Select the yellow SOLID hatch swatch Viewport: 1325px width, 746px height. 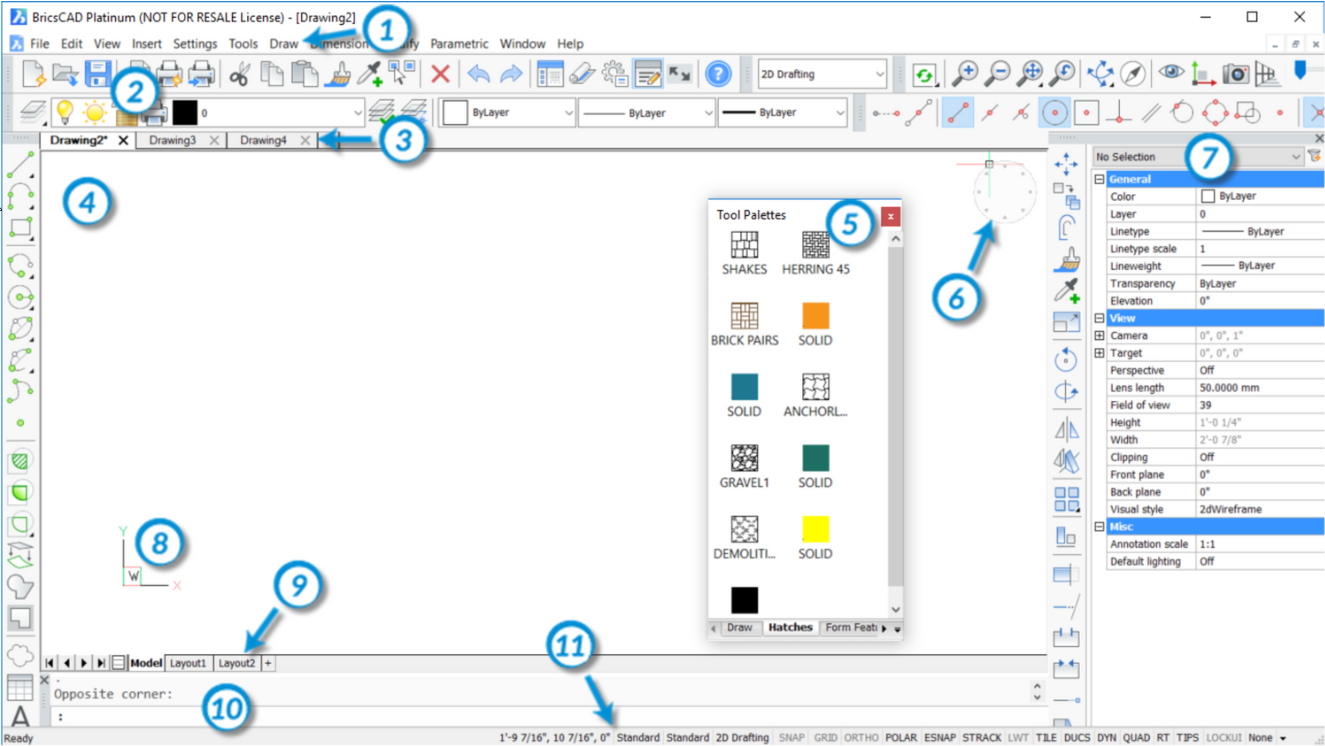pos(815,529)
